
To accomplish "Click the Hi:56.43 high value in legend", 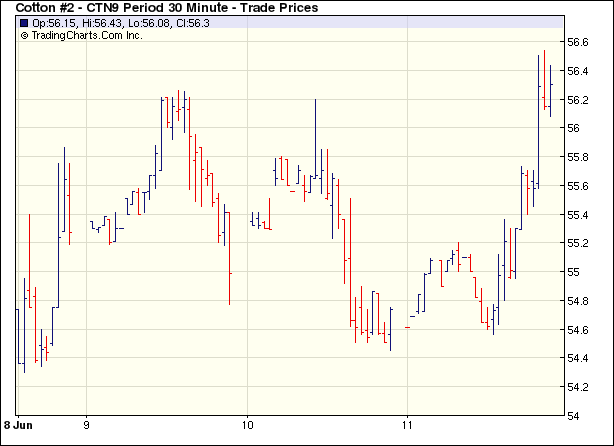I will pyautogui.click(x=97, y=22).
